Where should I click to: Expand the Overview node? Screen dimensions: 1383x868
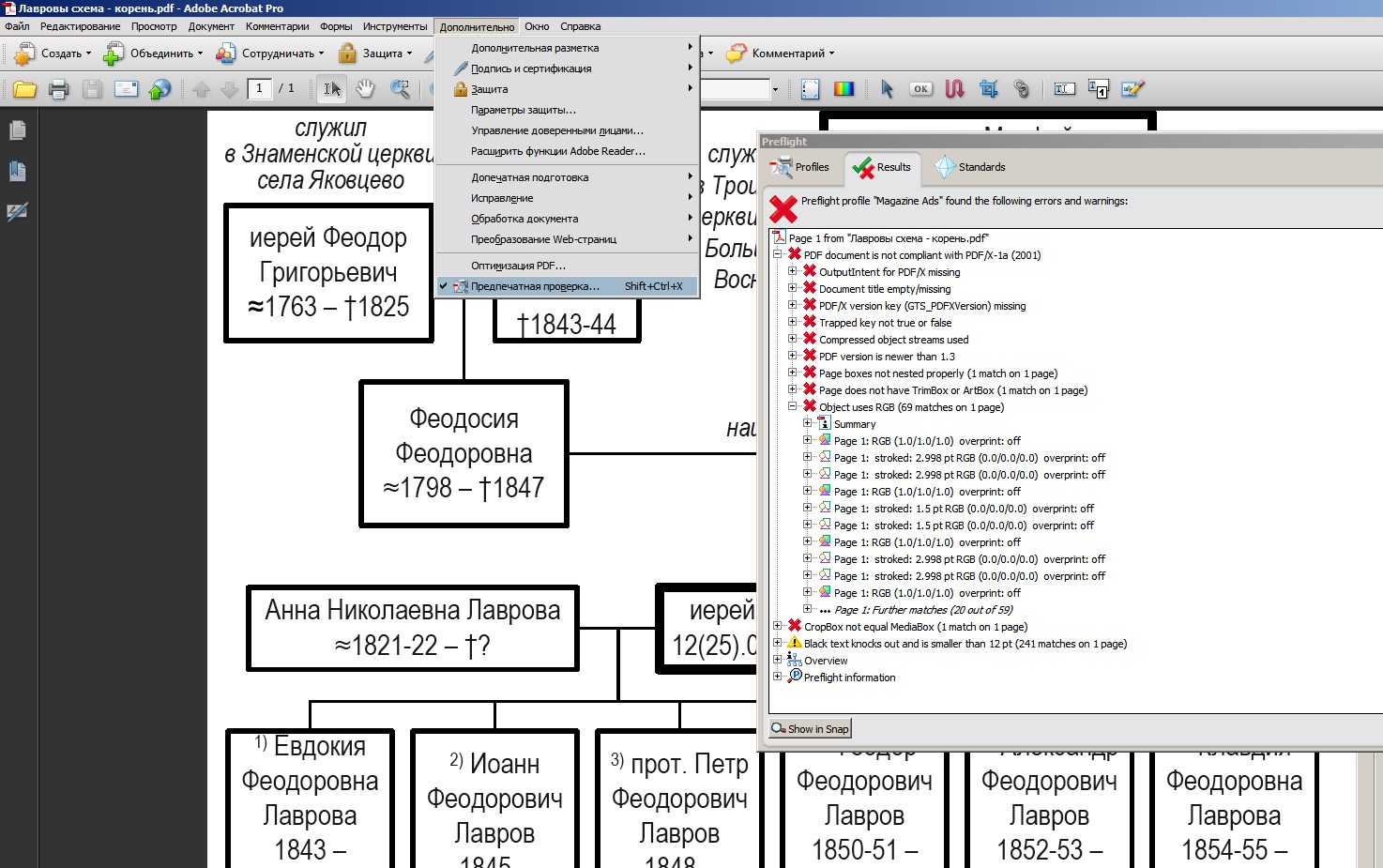coord(778,660)
